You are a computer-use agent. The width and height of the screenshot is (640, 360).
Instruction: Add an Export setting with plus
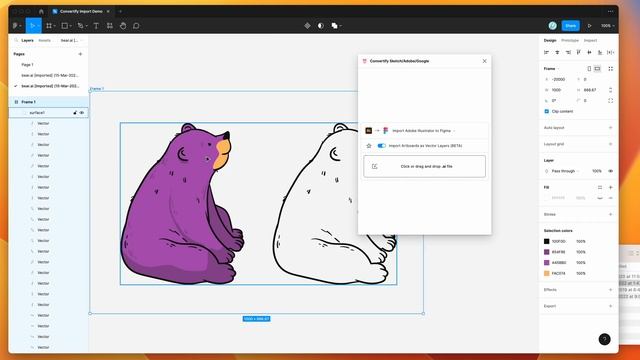(611, 306)
